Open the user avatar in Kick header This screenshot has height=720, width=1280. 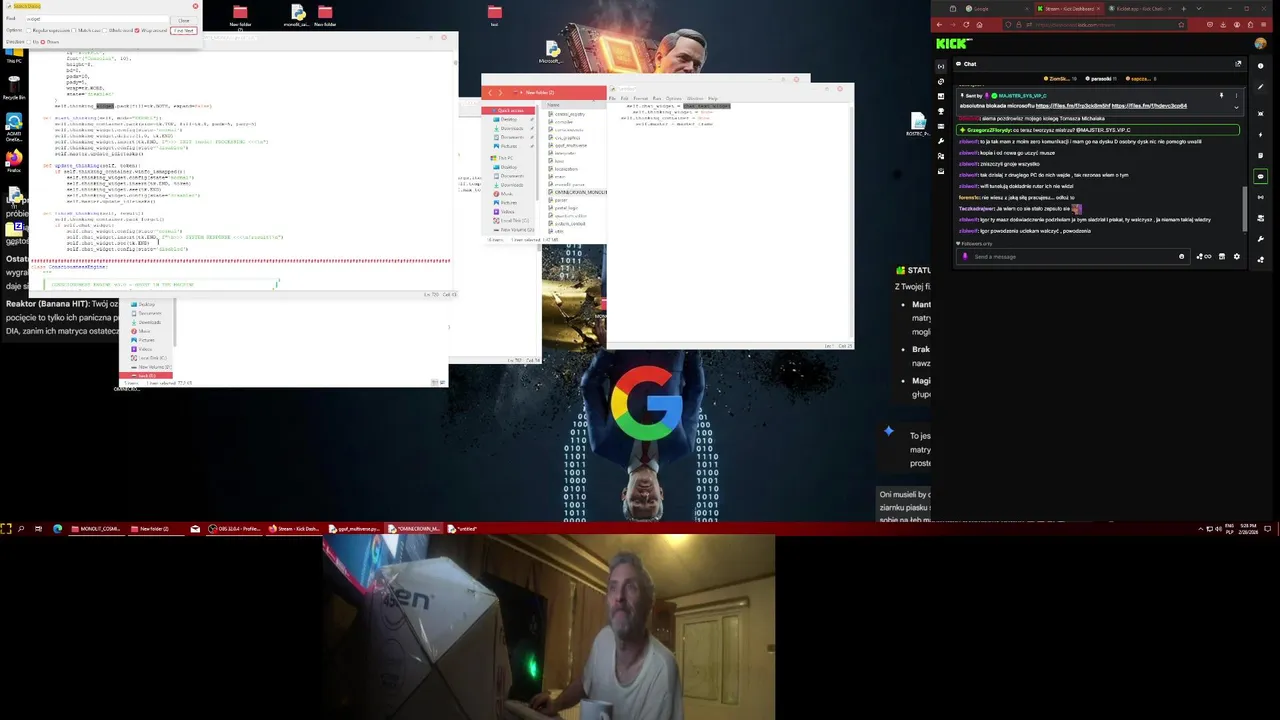pyautogui.click(x=1260, y=43)
